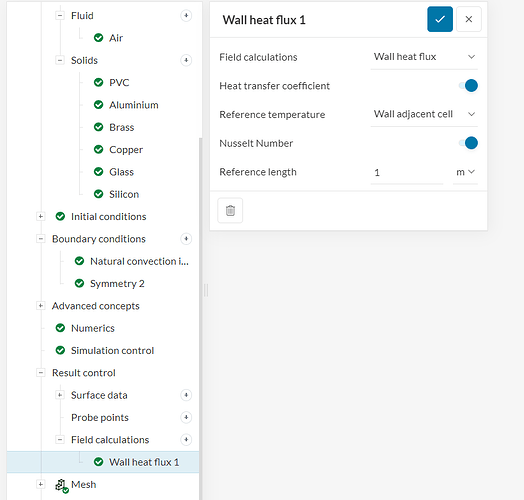Click the Reference length input field
524x500 pixels.
[x=407, y=172]
